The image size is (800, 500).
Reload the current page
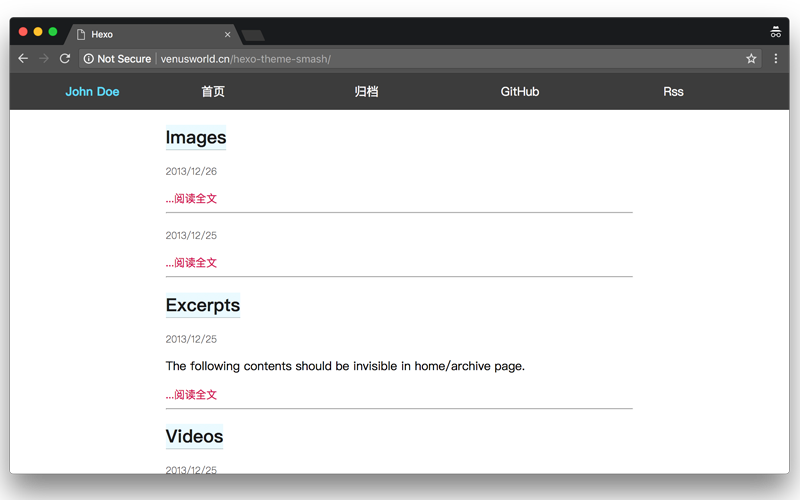[x=65, y=59]
